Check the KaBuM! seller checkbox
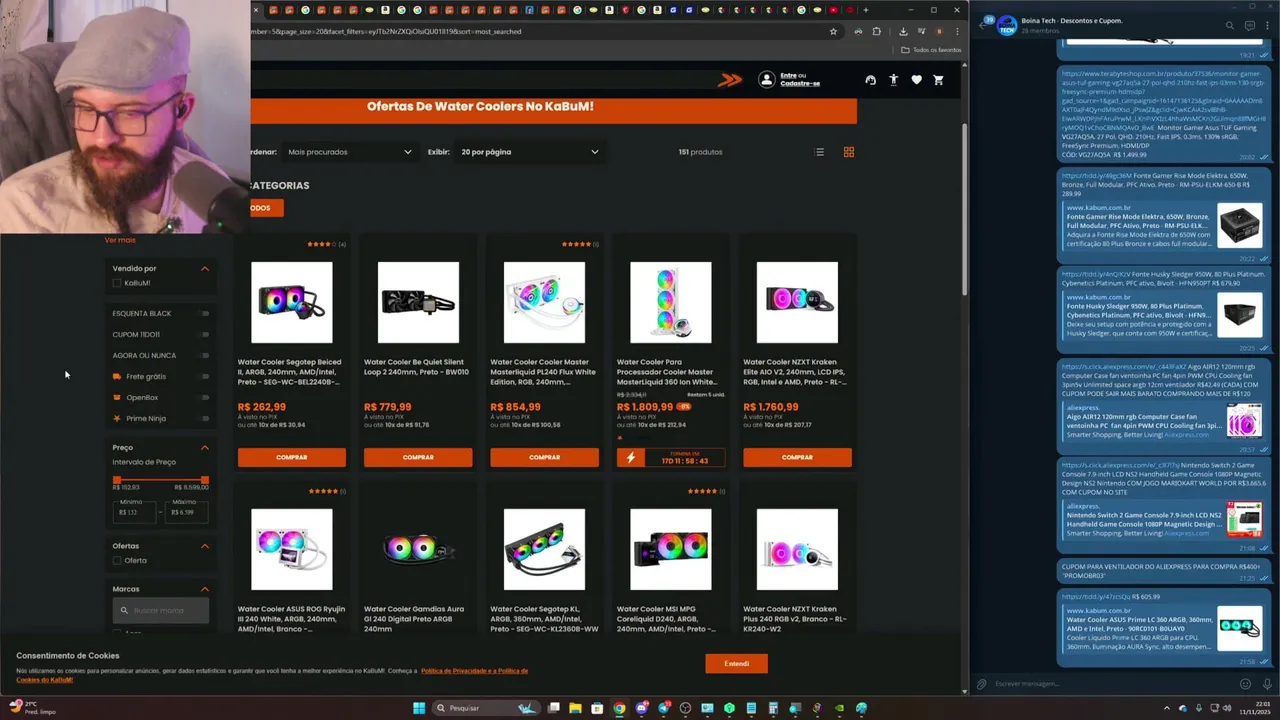Image resolution: width=1280 pixels, height=720 pixels. click(x=117, y=283)
